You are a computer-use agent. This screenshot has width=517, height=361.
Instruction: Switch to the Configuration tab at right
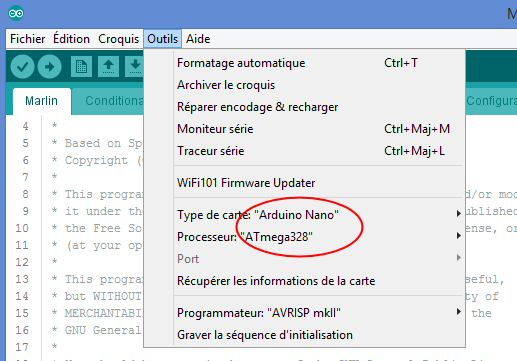[x=491, y=101]
